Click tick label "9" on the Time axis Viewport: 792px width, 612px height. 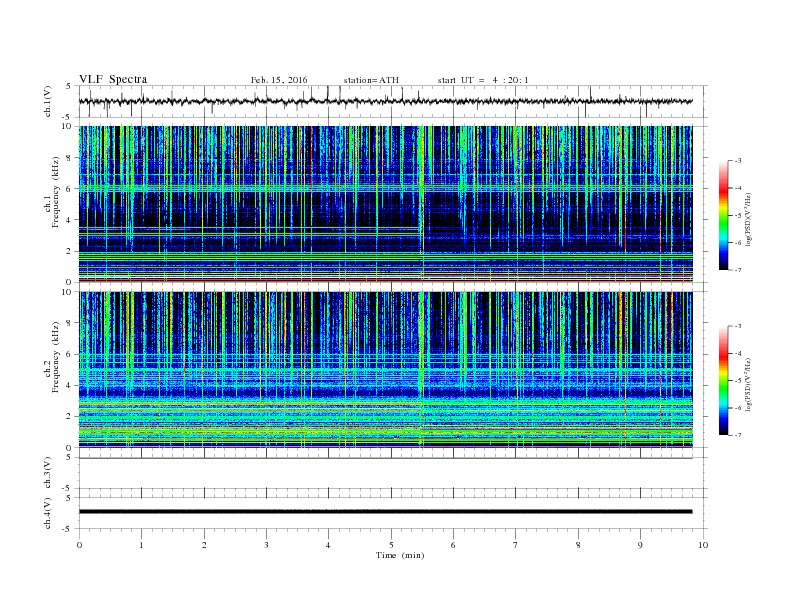(640, 545)
